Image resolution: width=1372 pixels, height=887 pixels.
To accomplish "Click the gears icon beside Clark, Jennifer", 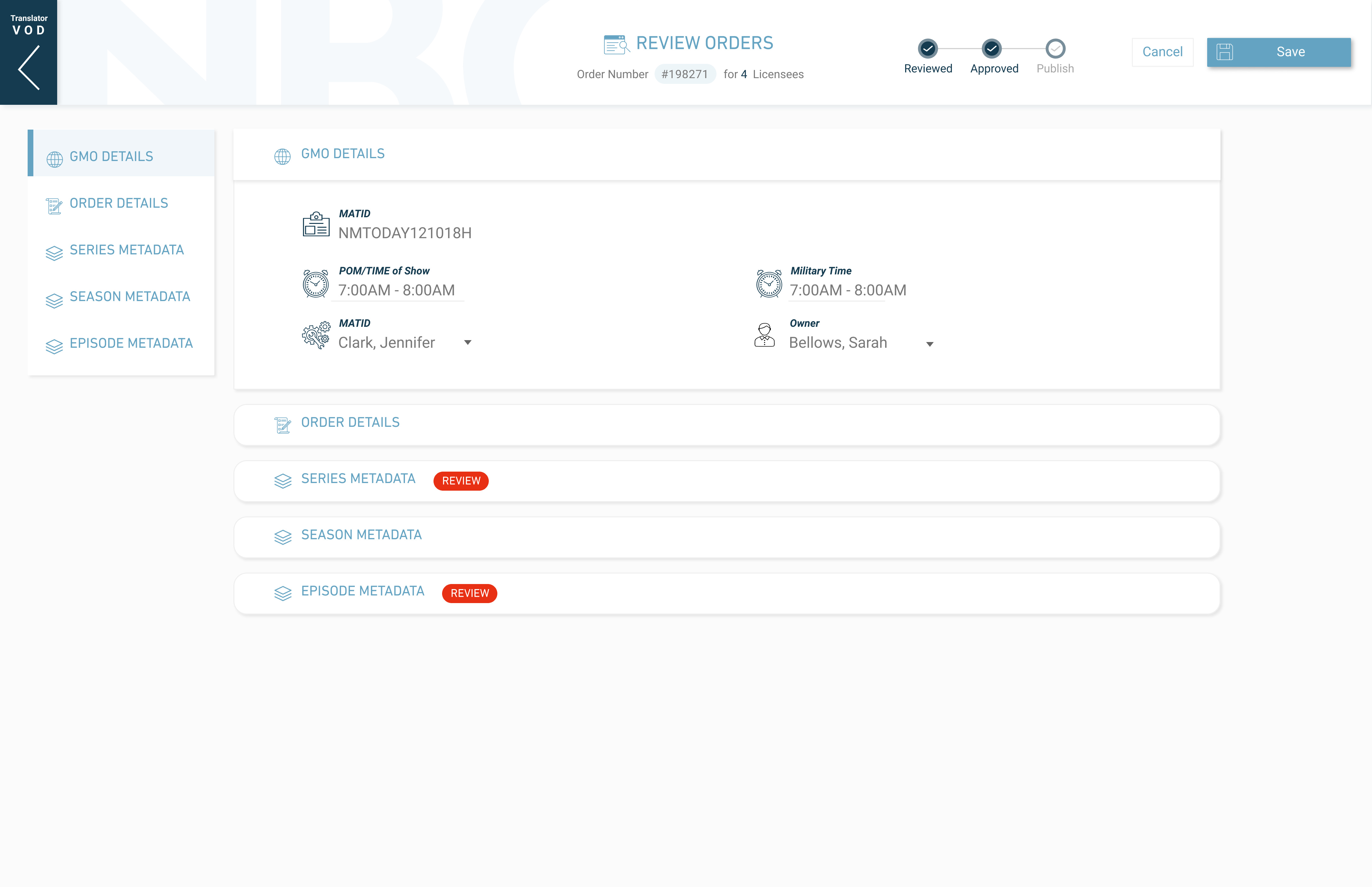I will pyautogui.click(x=316, y=335).
